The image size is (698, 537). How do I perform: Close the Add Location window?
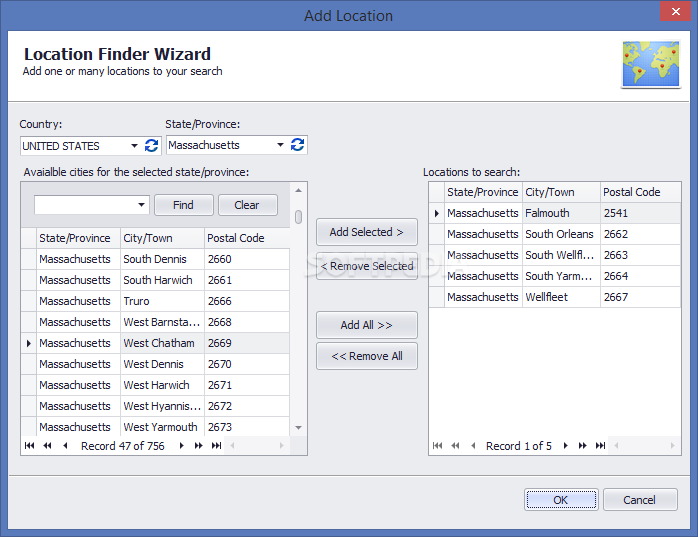[x=675, y=11]
